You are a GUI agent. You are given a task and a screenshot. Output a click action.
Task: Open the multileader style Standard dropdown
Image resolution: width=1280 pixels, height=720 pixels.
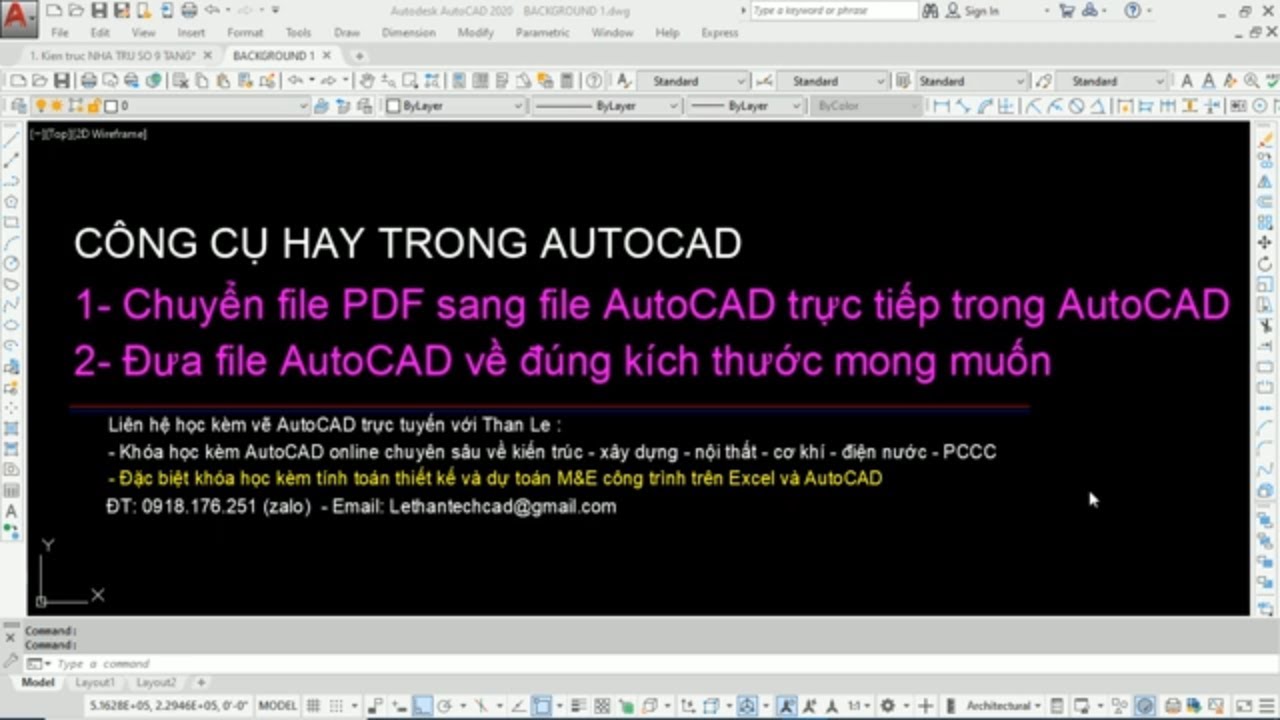(x=1111, y=81)
